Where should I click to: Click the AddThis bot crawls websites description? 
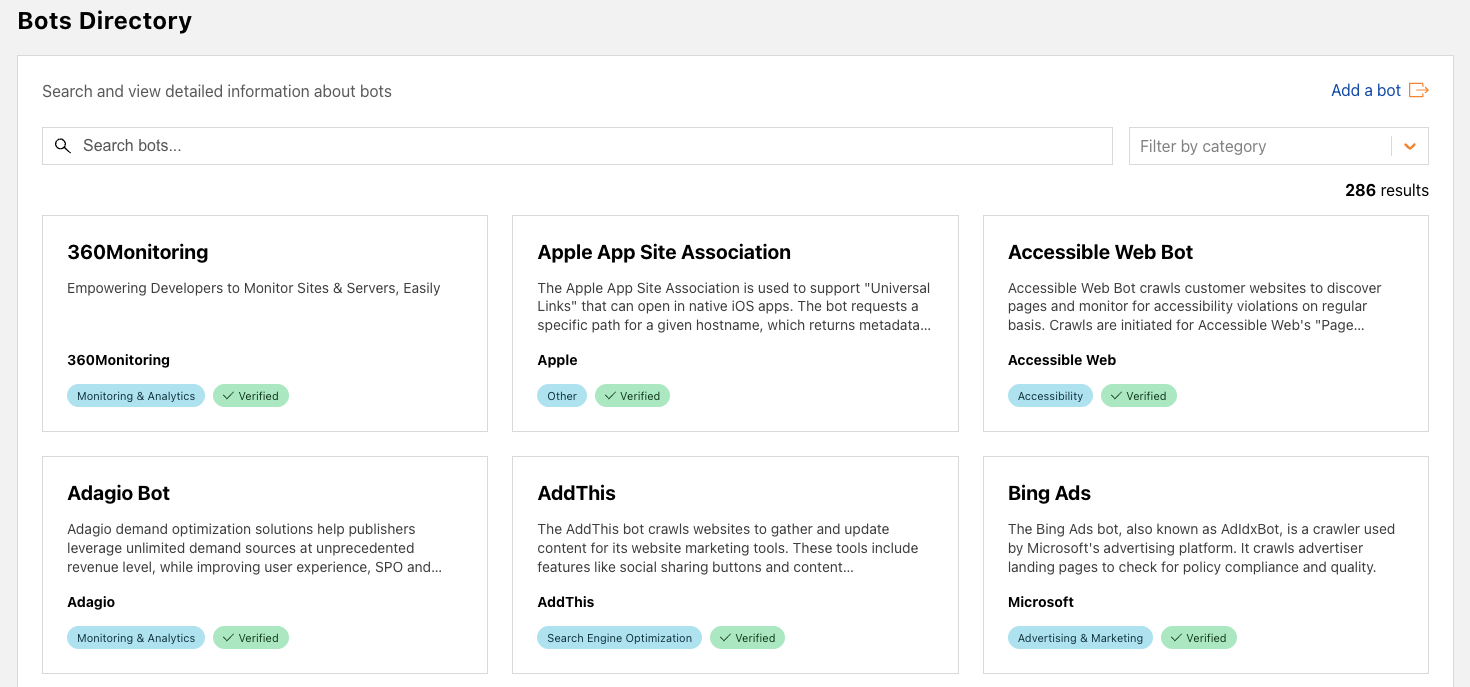click(x=728, y=548)
